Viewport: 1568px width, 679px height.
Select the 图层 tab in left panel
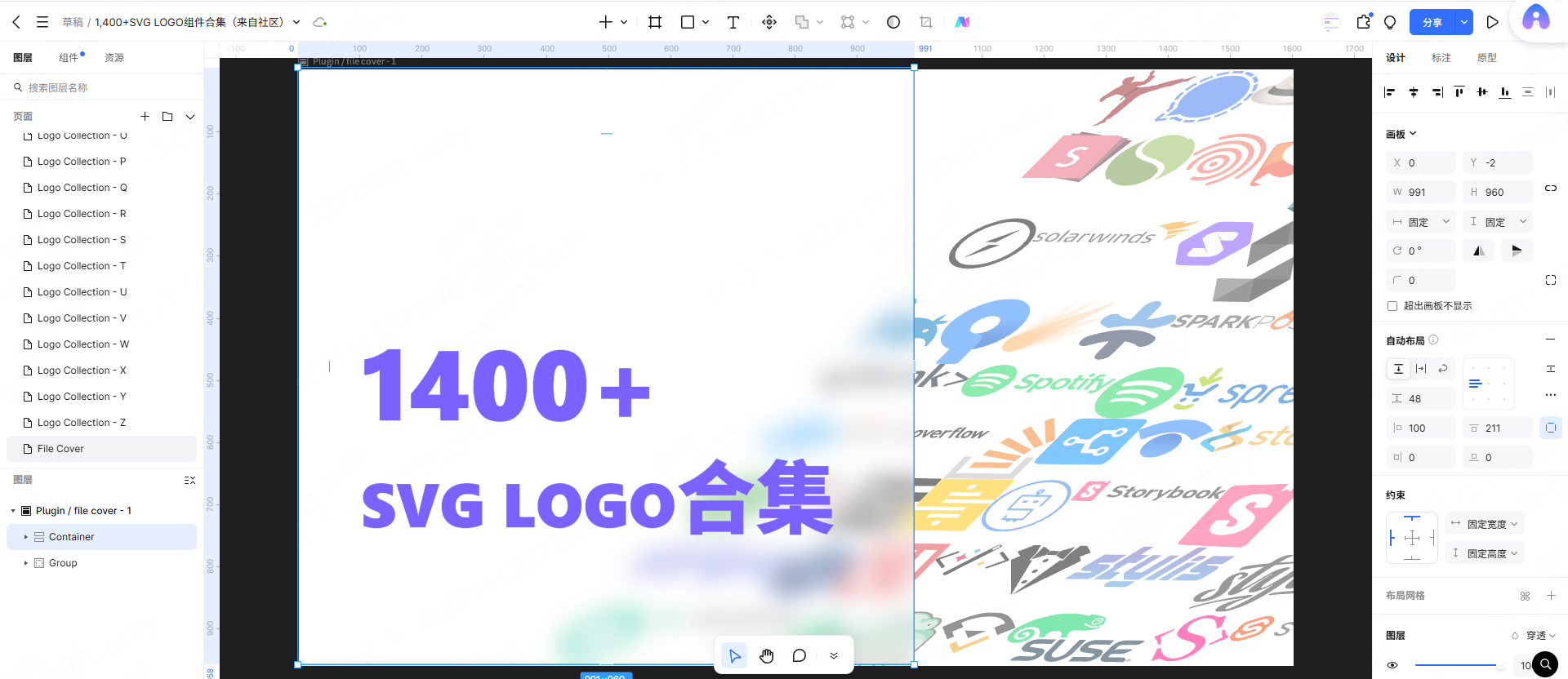[x=23, y=58]
